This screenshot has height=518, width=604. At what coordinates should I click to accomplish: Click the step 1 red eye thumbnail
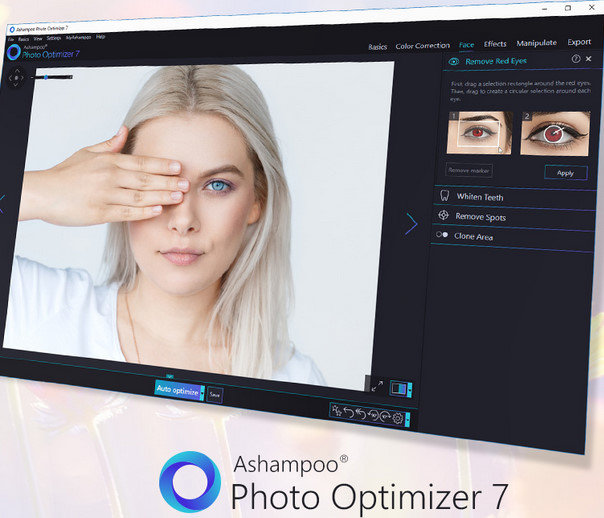[x=480, y=132]
